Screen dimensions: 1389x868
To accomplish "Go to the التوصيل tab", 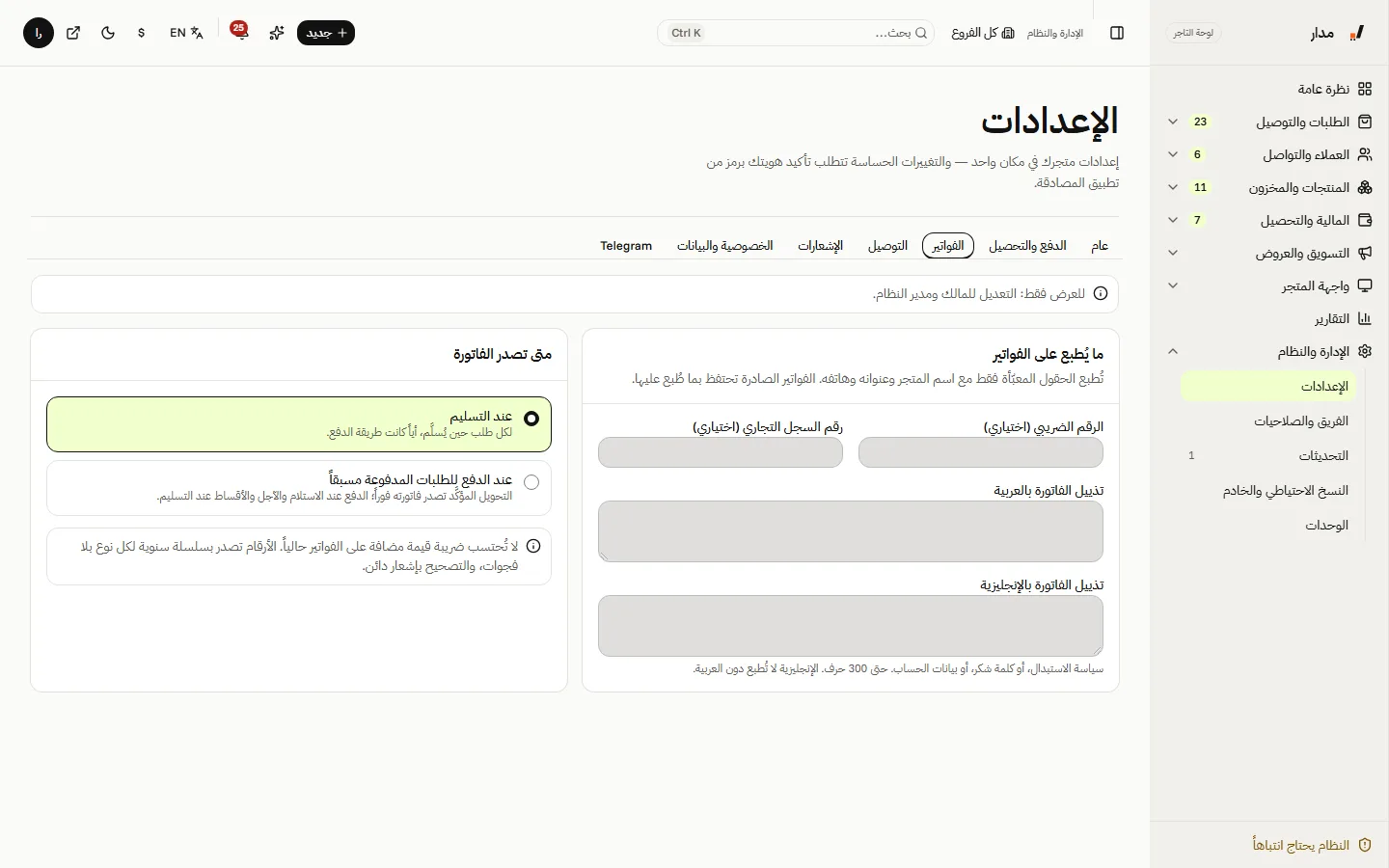I will click(887, 246).
